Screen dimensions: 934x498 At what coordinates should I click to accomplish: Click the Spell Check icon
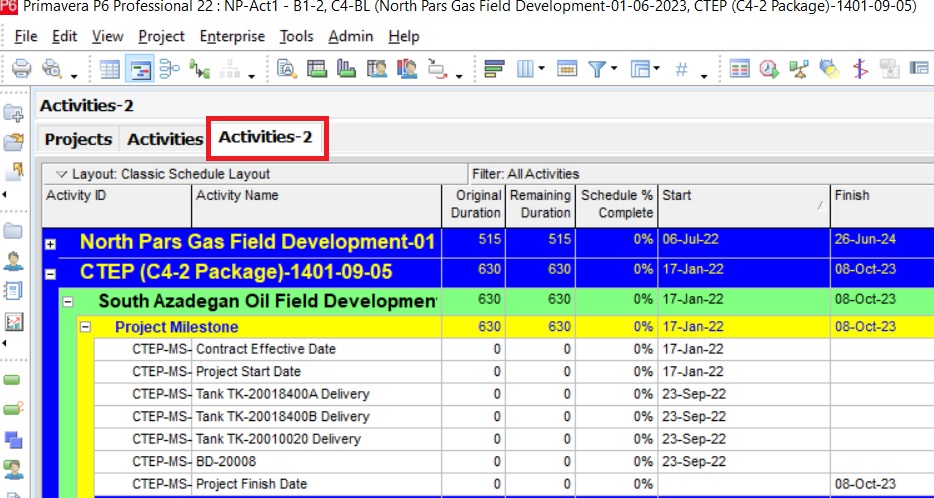click(287, 69)
